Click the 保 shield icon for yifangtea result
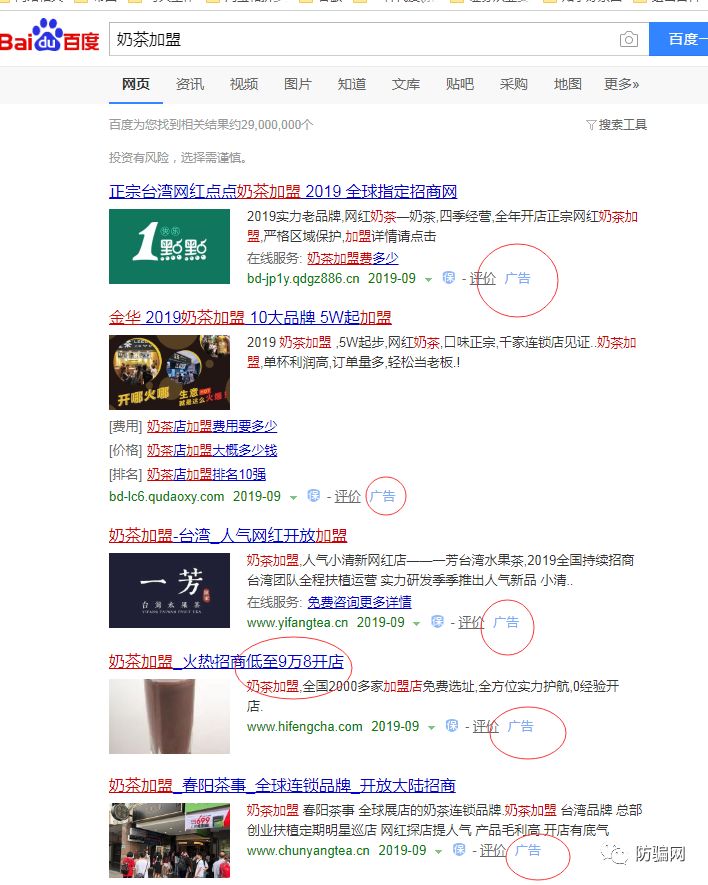Screen dimensions: 708x885 click(438, 621)
